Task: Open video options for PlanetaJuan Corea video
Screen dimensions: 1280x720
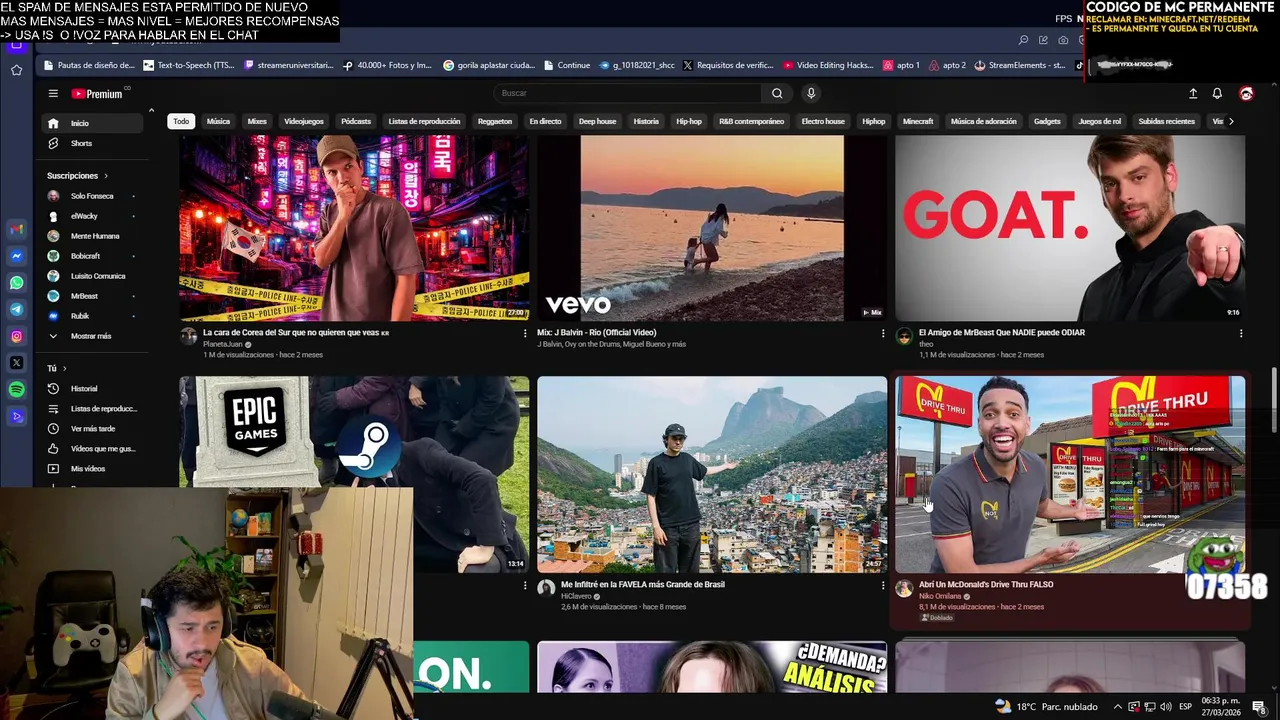Action: tap(525, 333)
